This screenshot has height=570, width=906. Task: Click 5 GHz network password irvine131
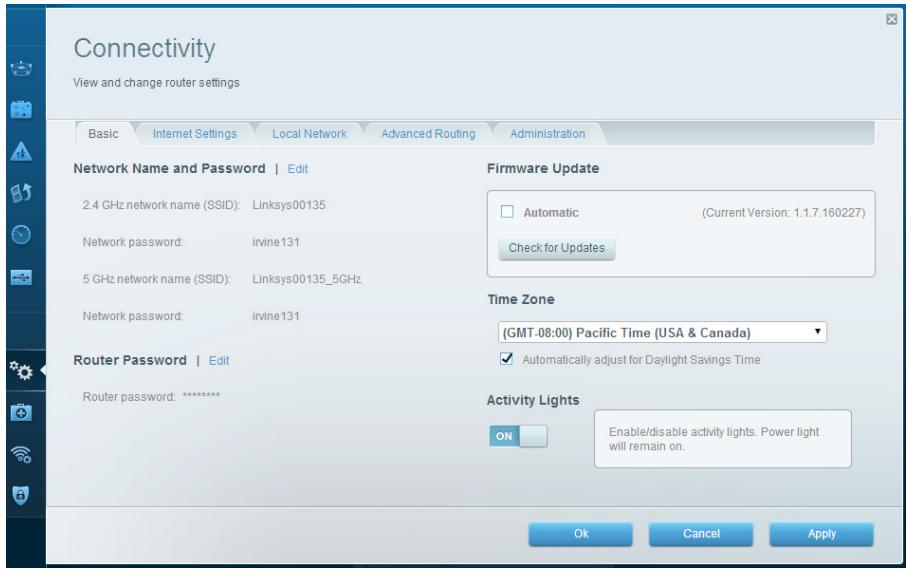[x=276, y=316]
